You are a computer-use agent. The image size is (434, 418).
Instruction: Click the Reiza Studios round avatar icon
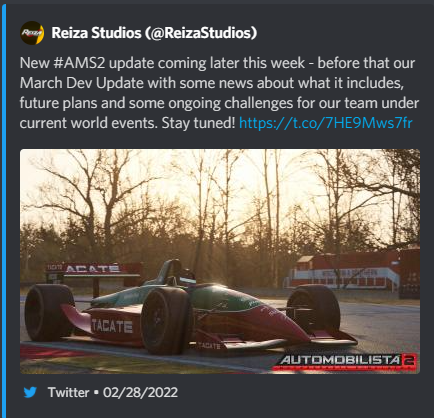[x=32, y=33]
